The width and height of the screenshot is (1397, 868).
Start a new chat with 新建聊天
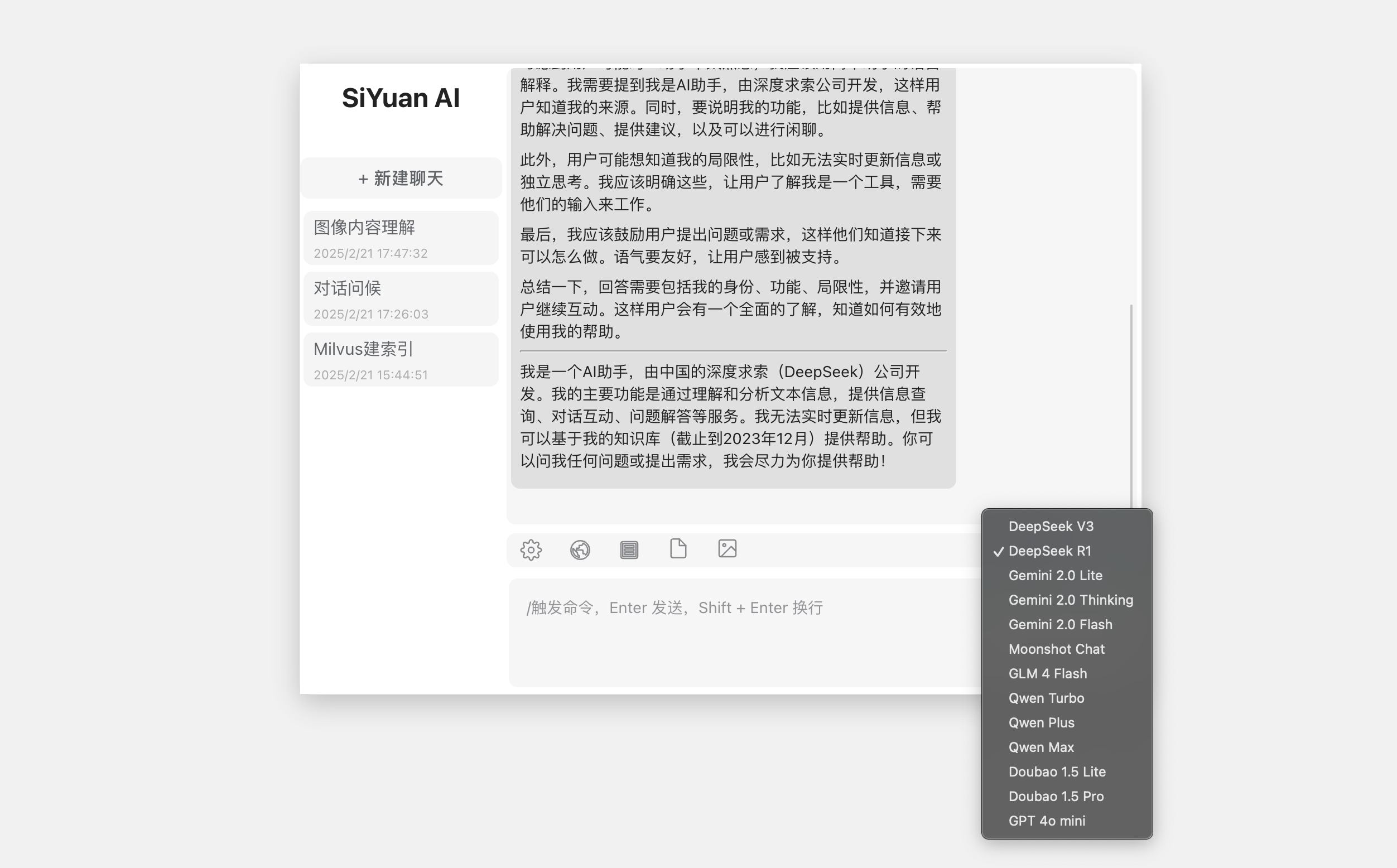coord(401,178)
